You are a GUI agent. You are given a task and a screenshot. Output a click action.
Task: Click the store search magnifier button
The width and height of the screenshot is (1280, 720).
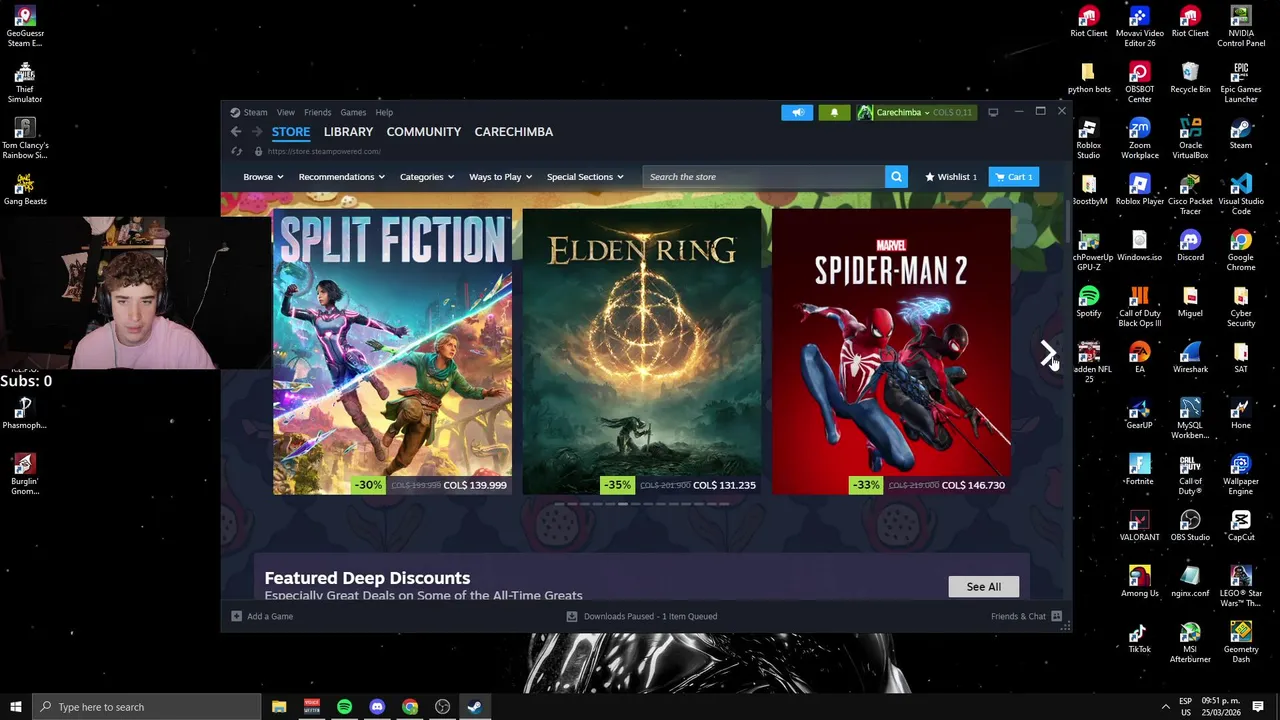pyautogui.click(x=896, y=177)
